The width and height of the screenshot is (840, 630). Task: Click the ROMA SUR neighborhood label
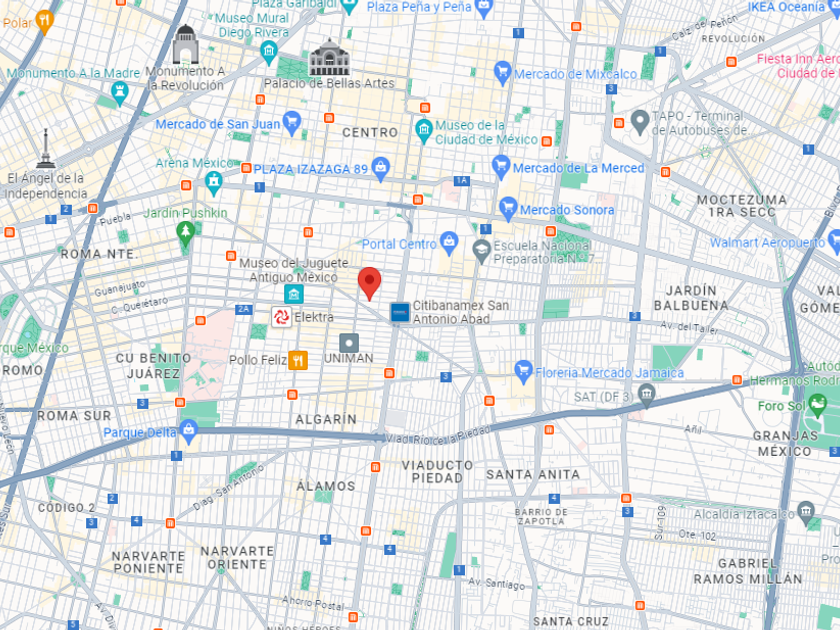point(74,416)
